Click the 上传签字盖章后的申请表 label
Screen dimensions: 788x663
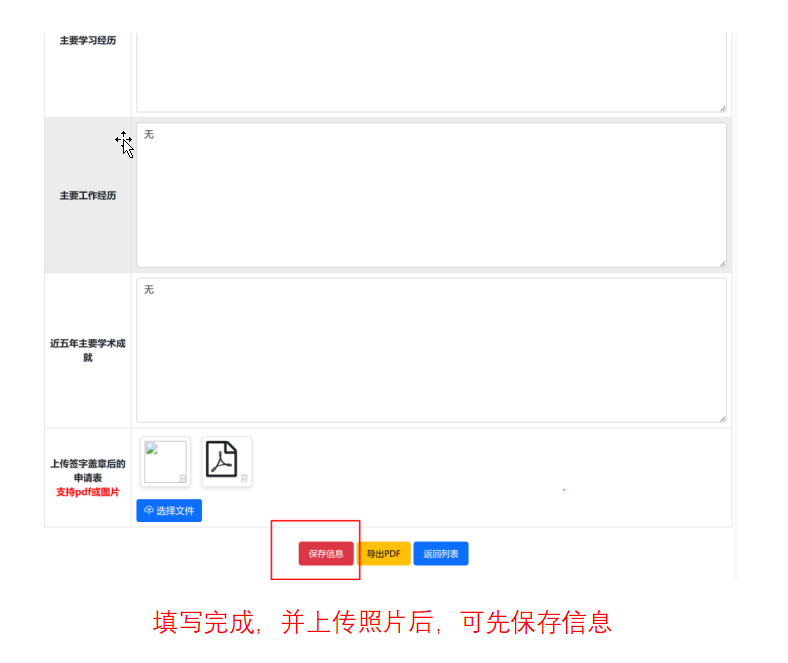coord(88,470)
